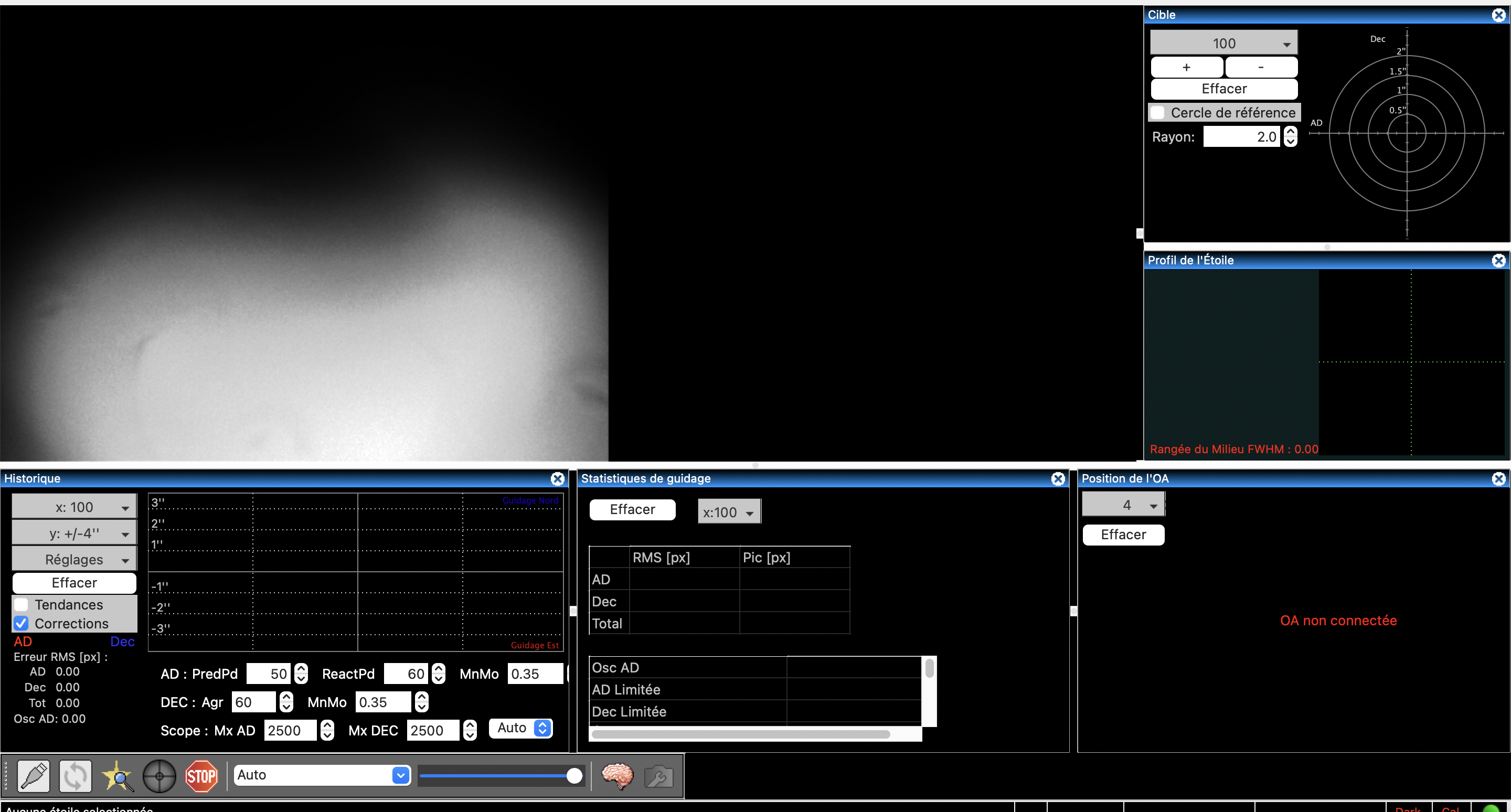Open the Réglages dropdown menu

point(75,560)
